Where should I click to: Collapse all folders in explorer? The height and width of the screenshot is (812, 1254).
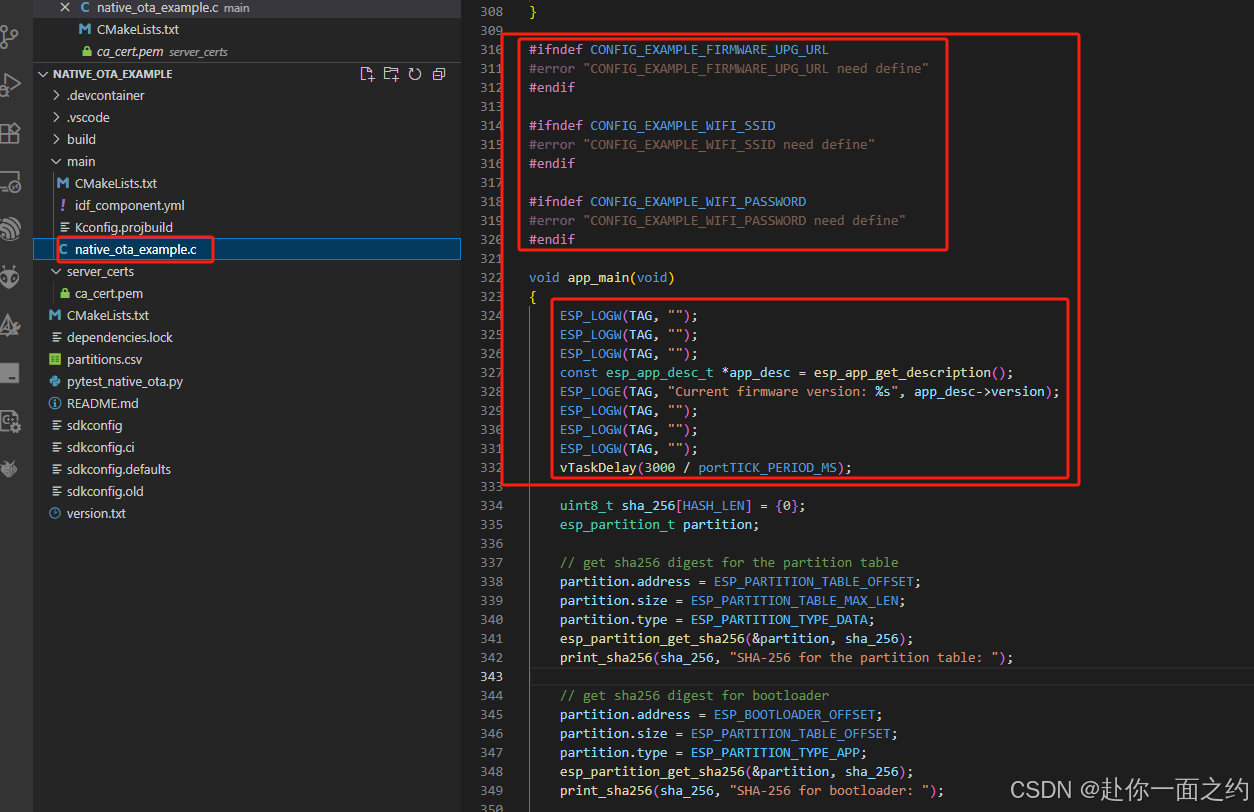pyautogui.click(x=438, y=74)
